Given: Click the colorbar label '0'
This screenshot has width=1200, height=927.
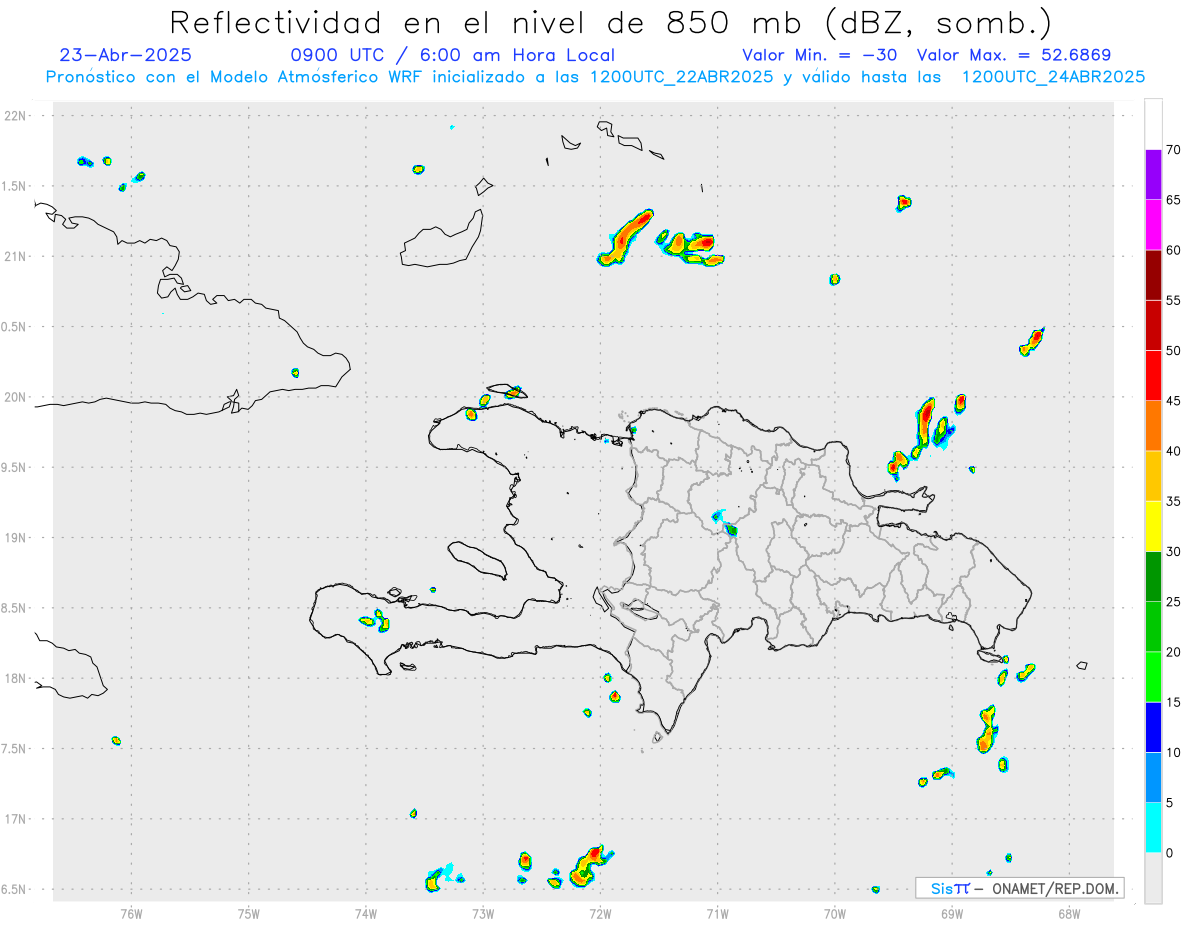Looking at the screenshot, I should pos(1170,853).
